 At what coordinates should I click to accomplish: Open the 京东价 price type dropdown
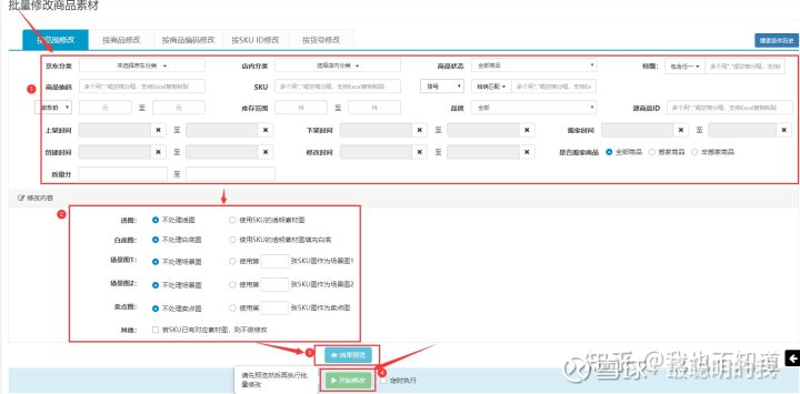click(53, 107)
